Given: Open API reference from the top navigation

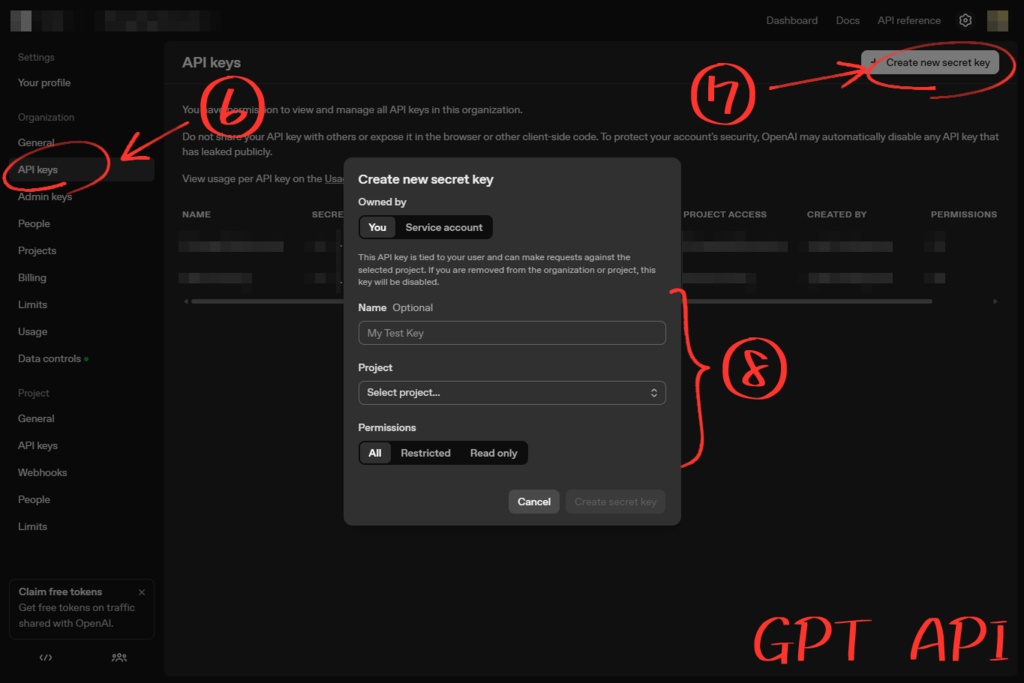Looking at the screenshot, I should (x=908, y=20).
